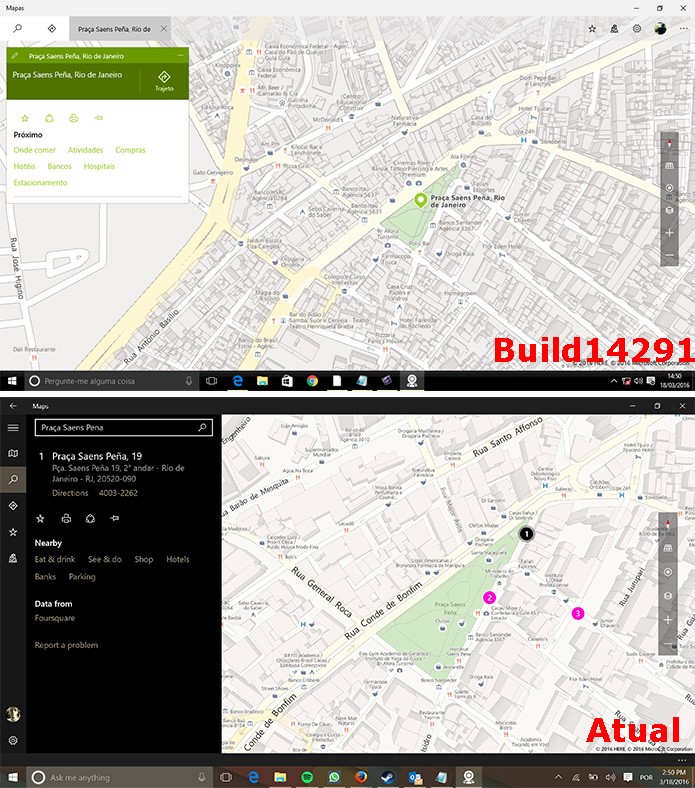Screen dimensions: 695x788
Task: Open 'Onde comer' nearby link
Action: (x=35, y=150)
